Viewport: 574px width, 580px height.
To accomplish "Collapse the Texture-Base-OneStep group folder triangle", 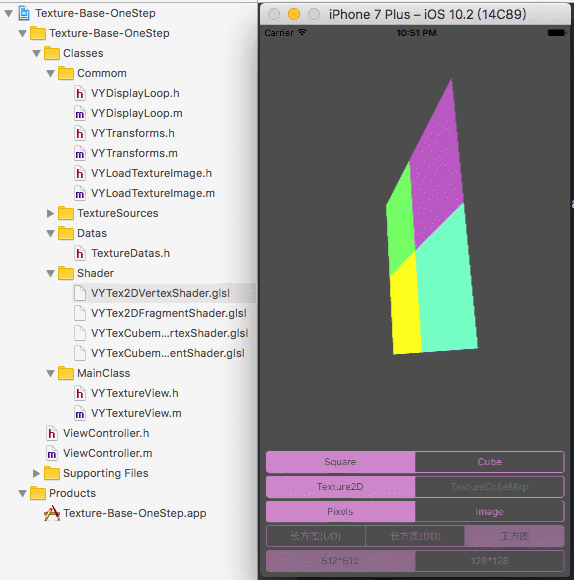I will click(23, 34).
